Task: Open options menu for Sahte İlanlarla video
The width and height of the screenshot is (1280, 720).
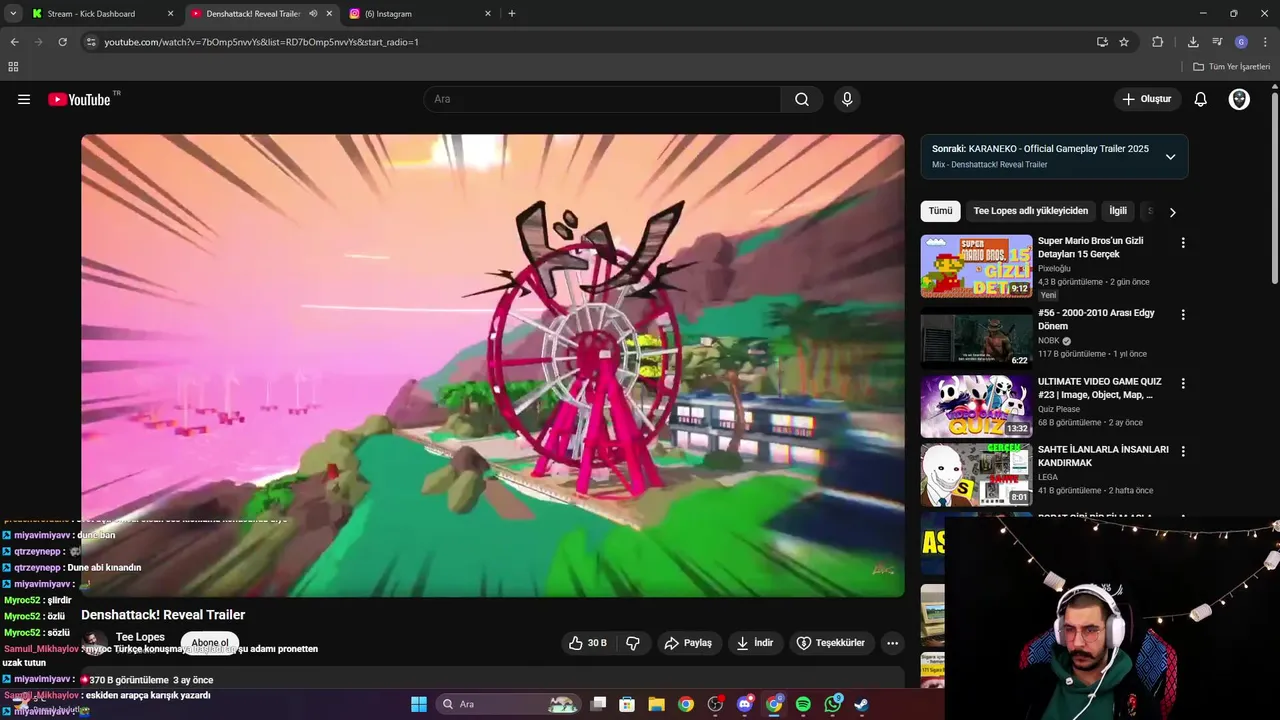Action: tap(1183, 451)
